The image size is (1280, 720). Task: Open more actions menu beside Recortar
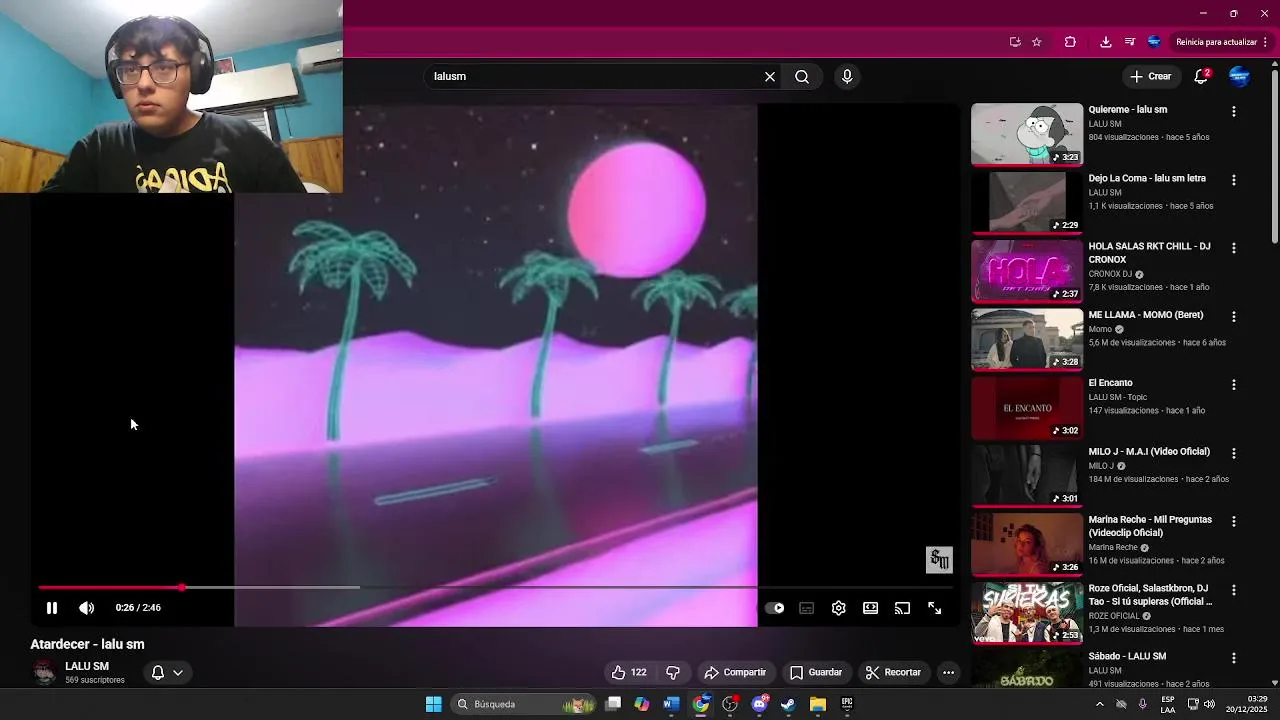948,672
